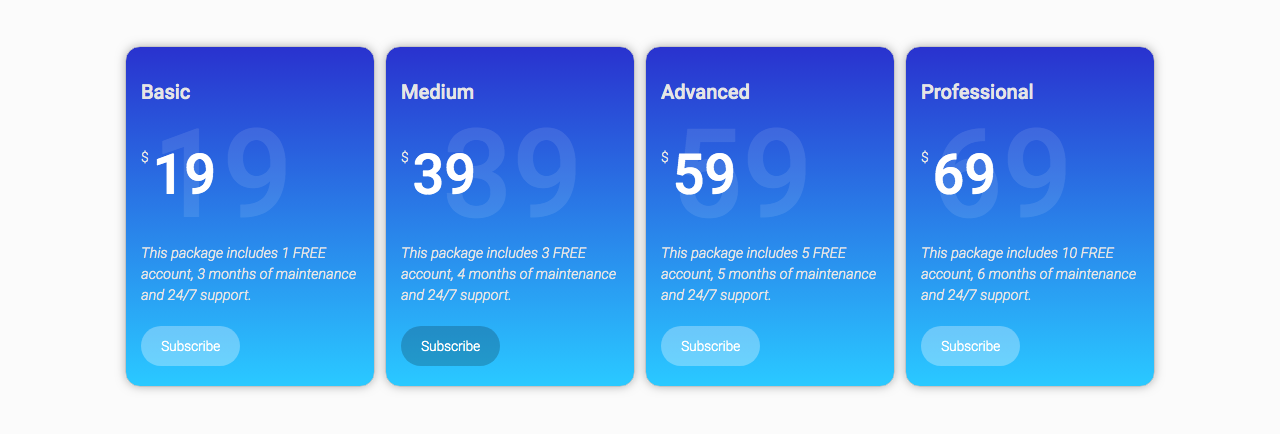1280x434 pixels.
Task: Subscribe to the Advanced plan
Action: 710,346
